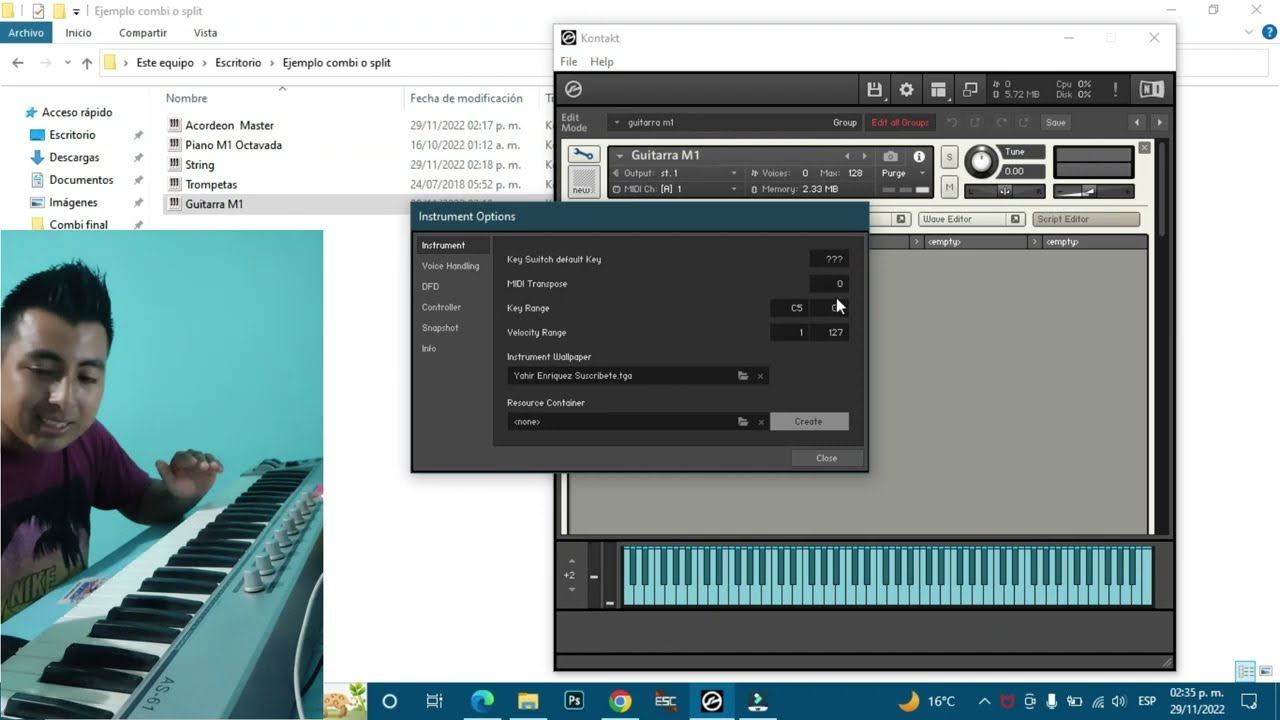
Task: Open Kontakt options via the gear icon
Action: pos(906,90)
